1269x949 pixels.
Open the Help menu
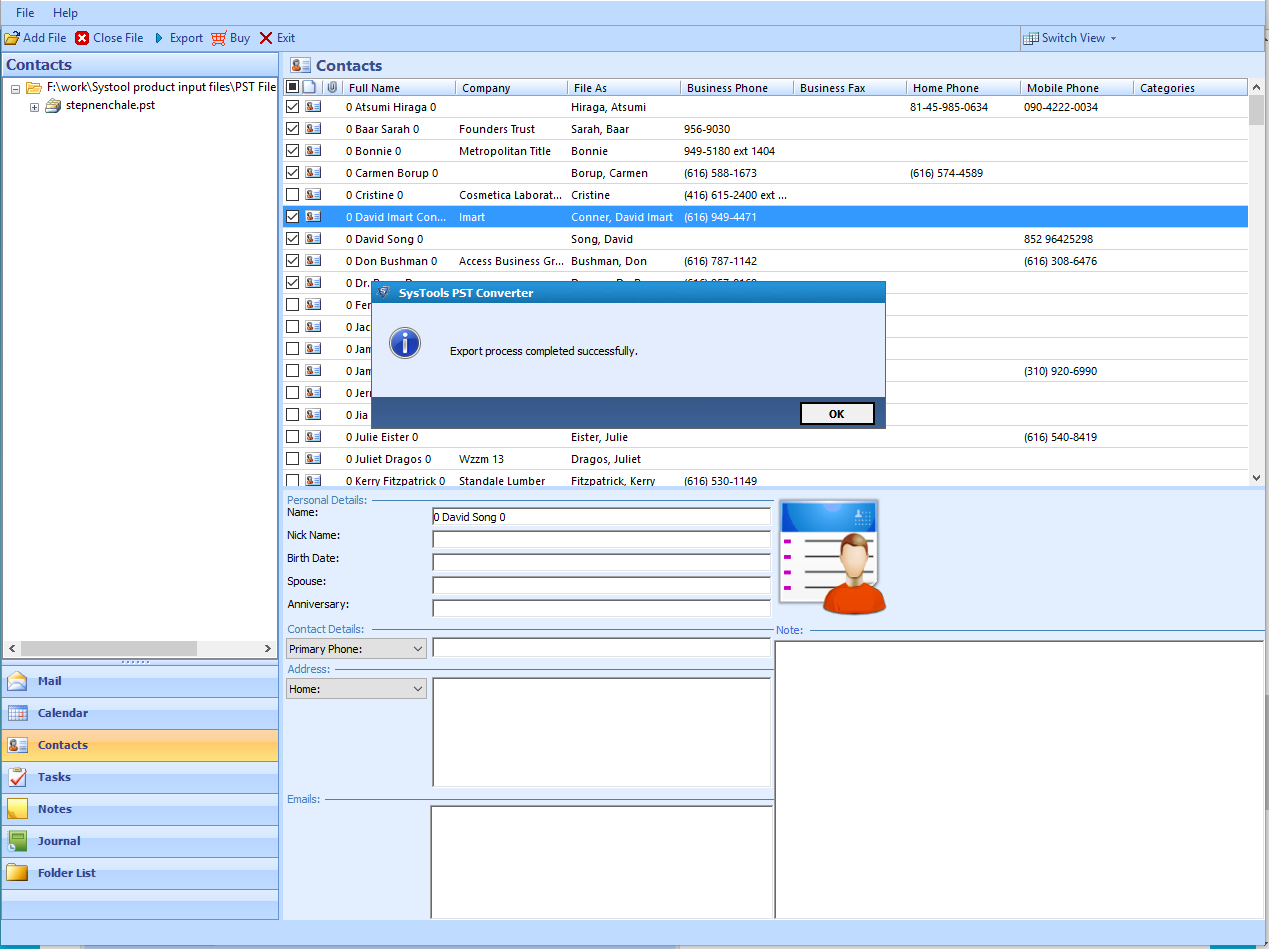(x=65, y=13)
